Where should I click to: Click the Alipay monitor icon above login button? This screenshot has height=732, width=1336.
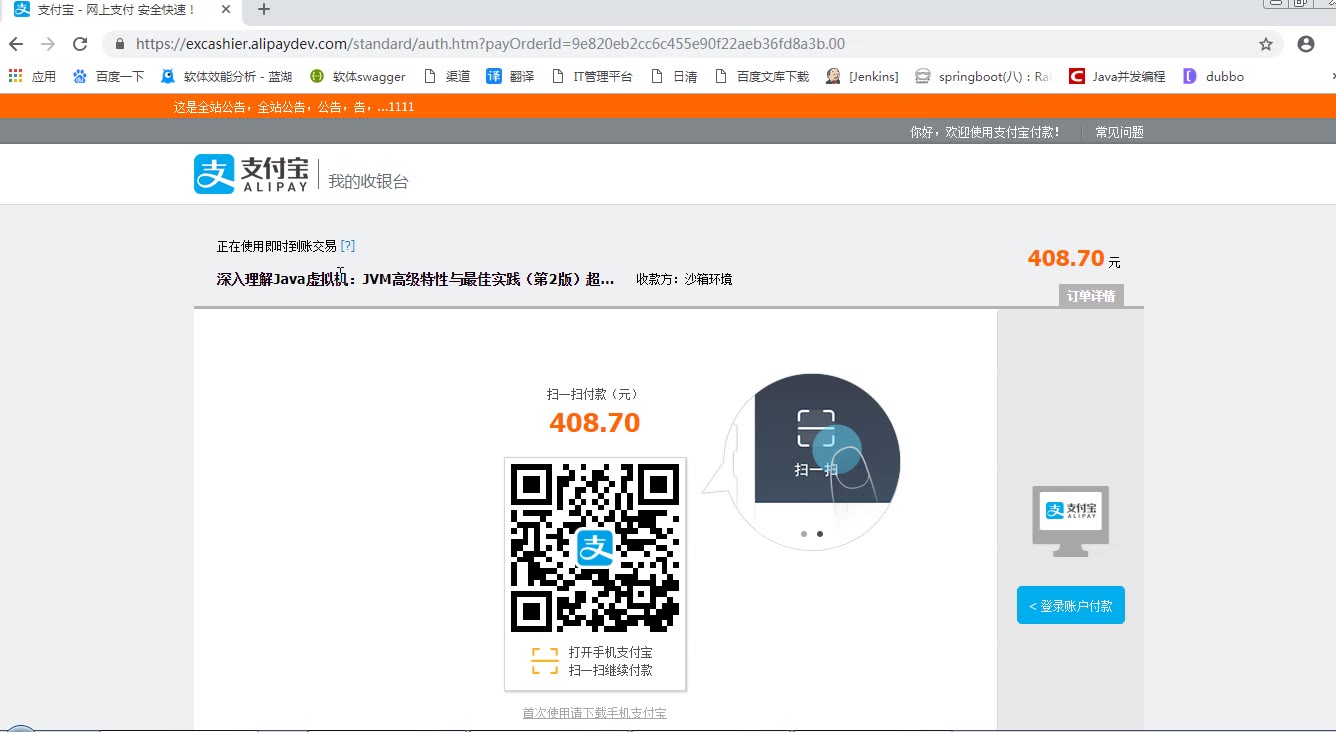pyautogui.click(x=1071, y=521)
